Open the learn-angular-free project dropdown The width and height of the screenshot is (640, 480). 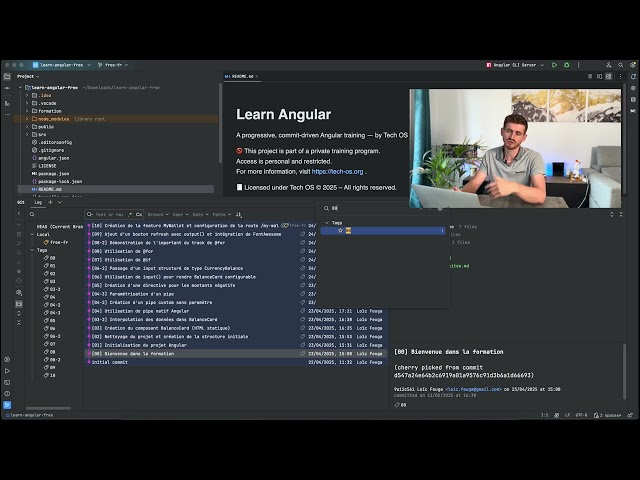62,65
